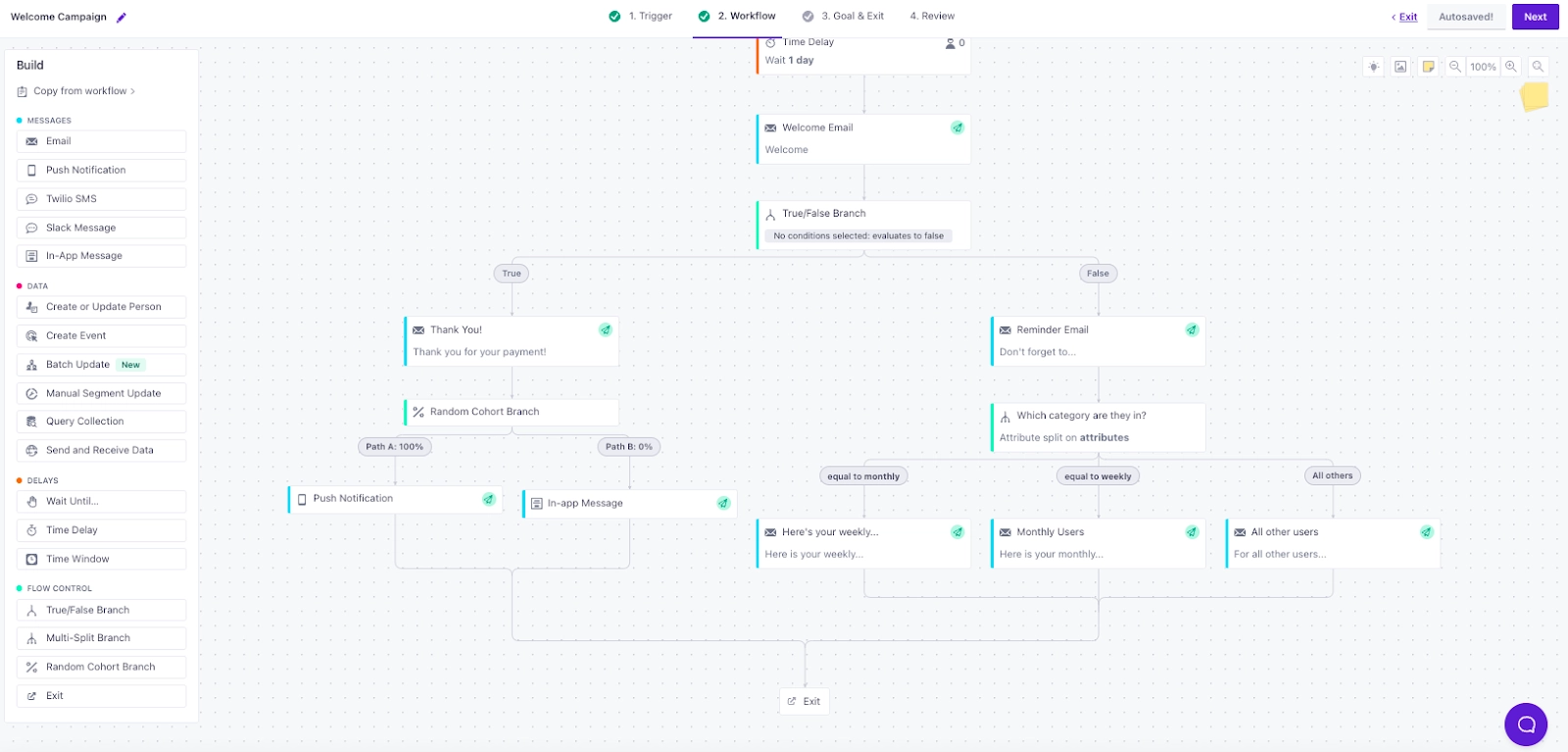Toggle sending on the Welcome Email node
Viewport: 1568px width, 752px height.
(957, 127)
